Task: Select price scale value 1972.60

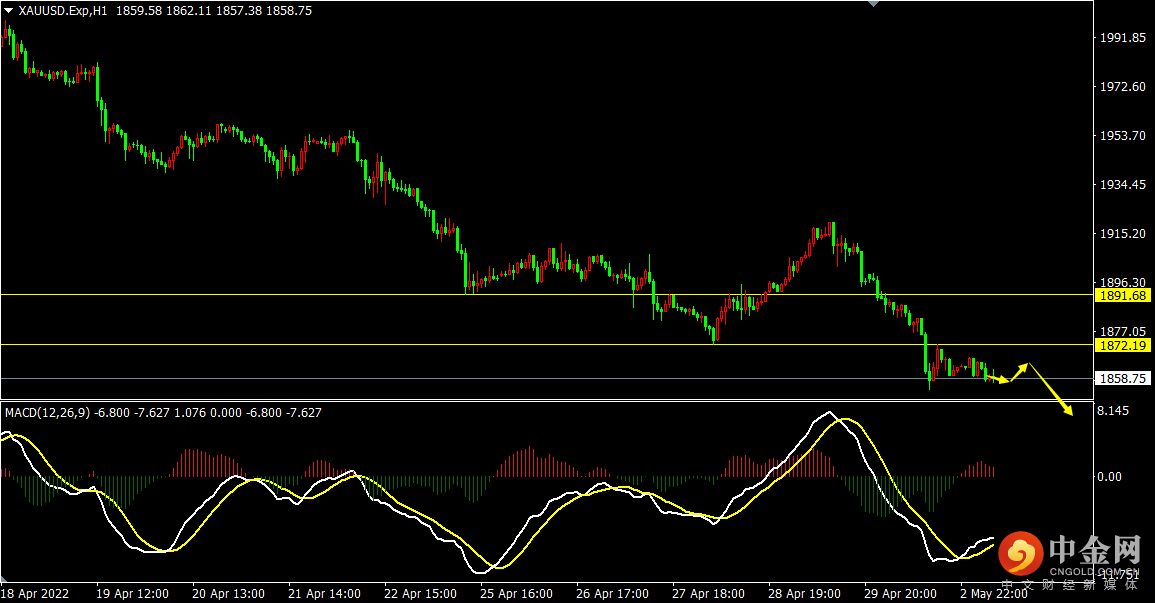Action: pos(1123,87)
